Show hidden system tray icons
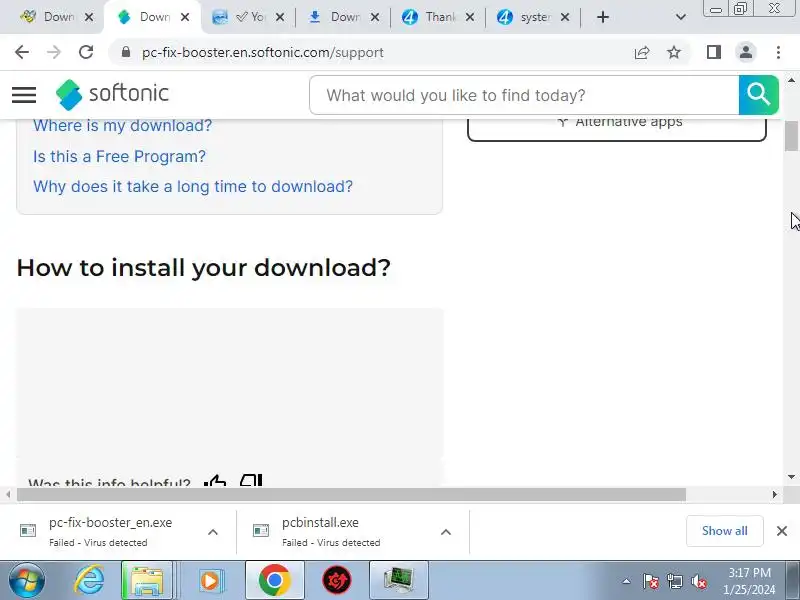Image resolution: width=800 pixels, height=600 pixels. [626, 581]
